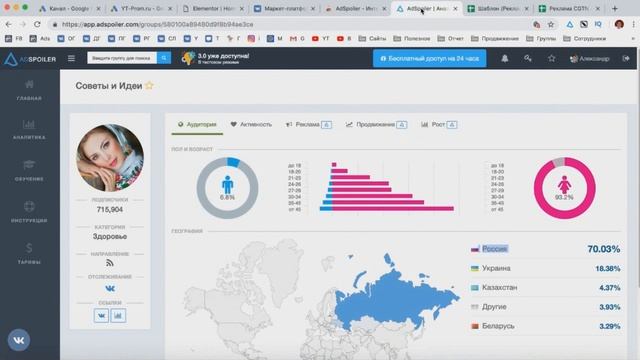Image resolution: width=640 pixels, height=360 pixels.
Task: Open the AdSpoiler logo home link
Action: (30, 59)
